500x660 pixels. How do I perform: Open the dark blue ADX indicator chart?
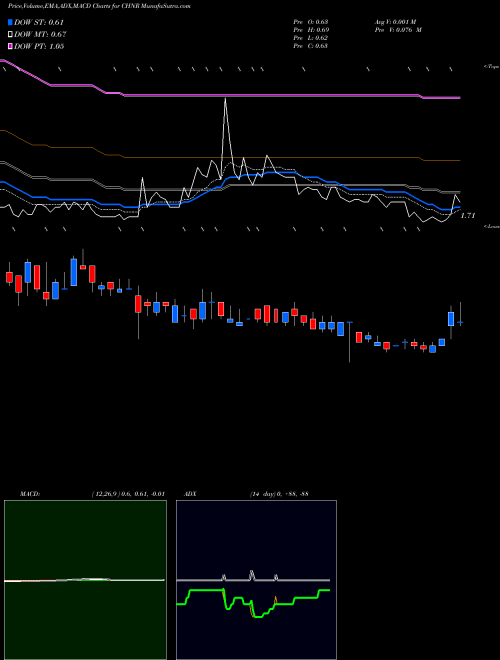(256, 580)
